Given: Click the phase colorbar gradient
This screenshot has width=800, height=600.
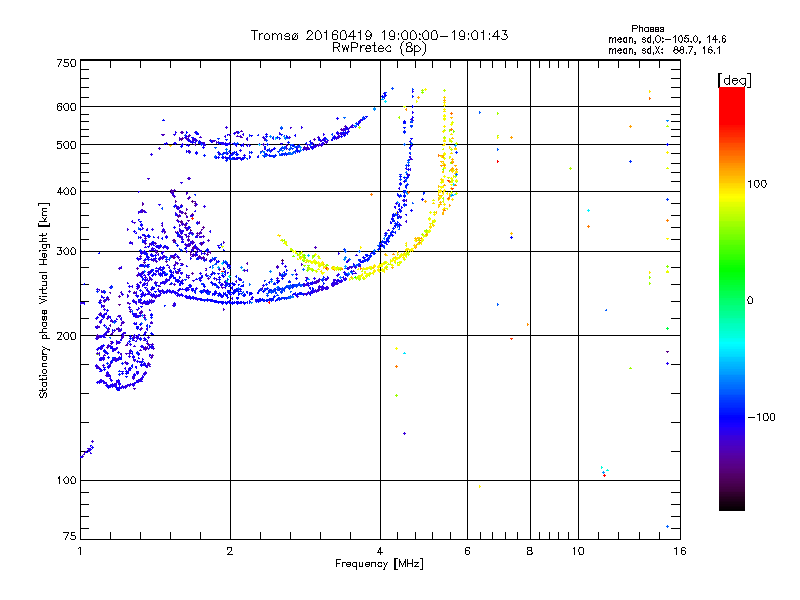Looking at the screenshot, I should 732,299.
